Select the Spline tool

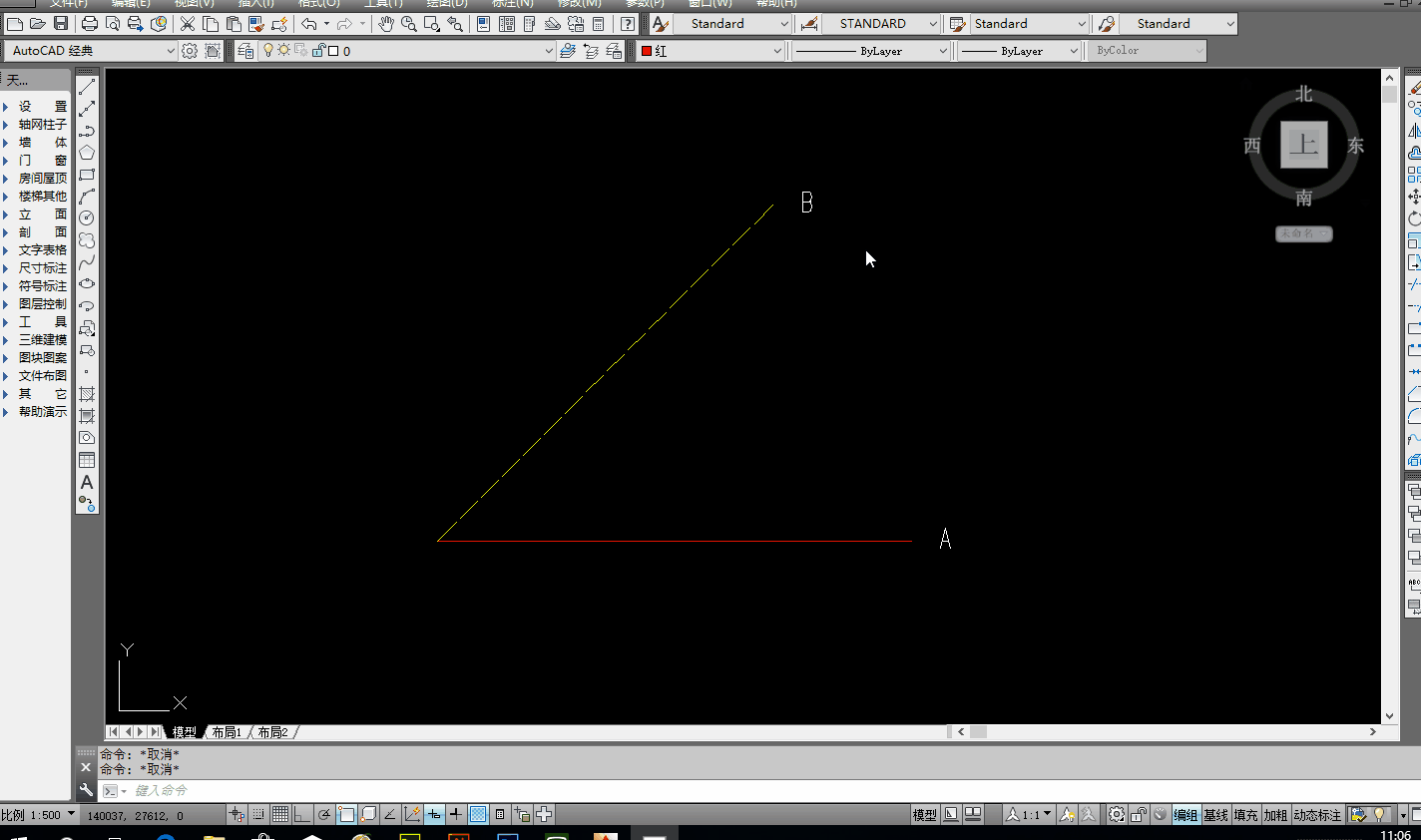pos(87,261)
